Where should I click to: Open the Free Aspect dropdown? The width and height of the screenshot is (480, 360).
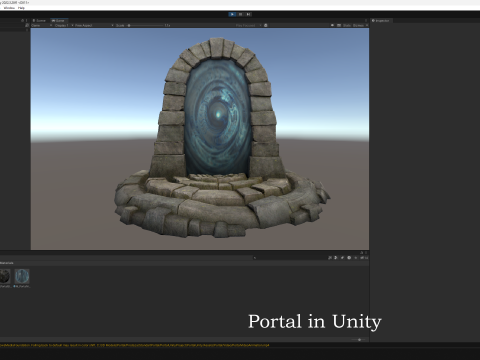93,25
